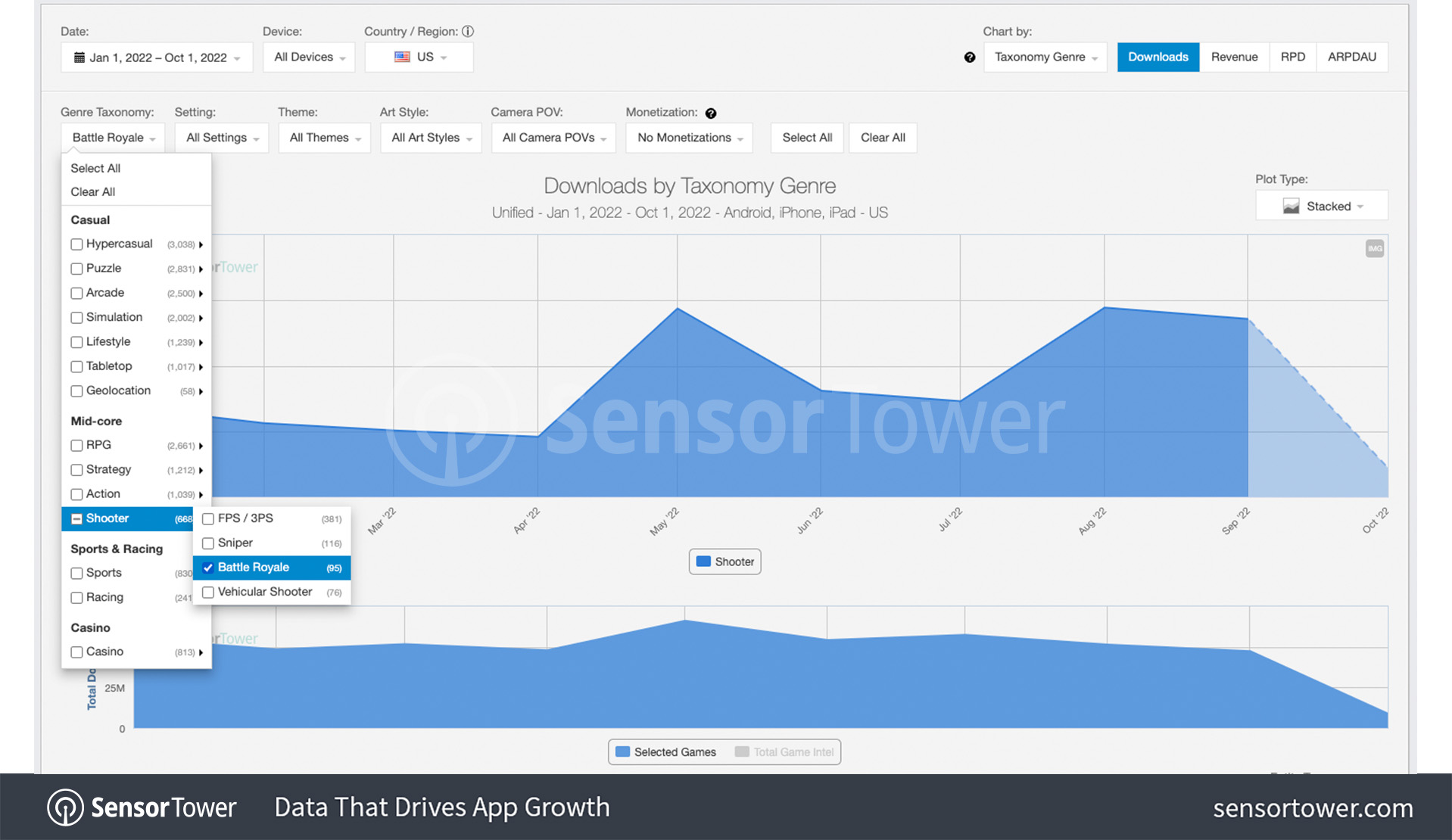Open the All Settings dropdown
The height and width of the screenshot is (840, 1452).
pos(222,138)
